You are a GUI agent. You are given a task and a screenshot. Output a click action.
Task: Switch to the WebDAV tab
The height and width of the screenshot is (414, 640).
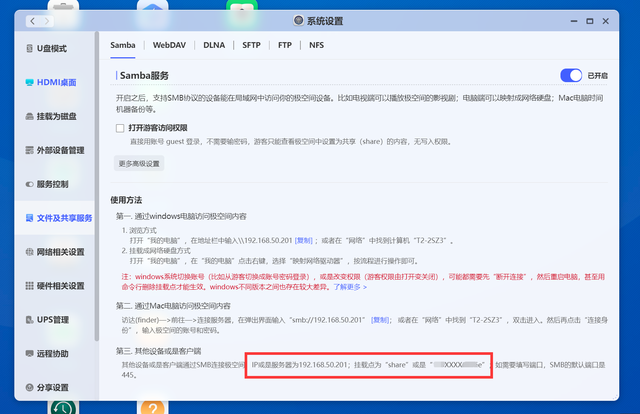pyautogui.click(x=169, y=45)
